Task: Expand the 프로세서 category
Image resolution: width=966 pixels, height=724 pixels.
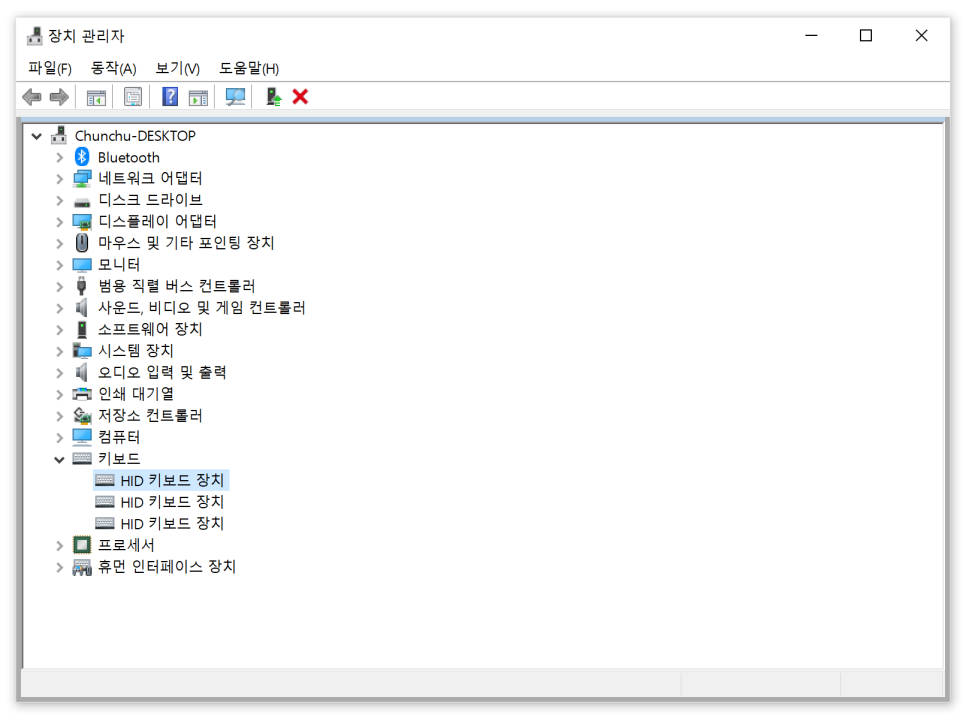Action: (x=59, y=546)
